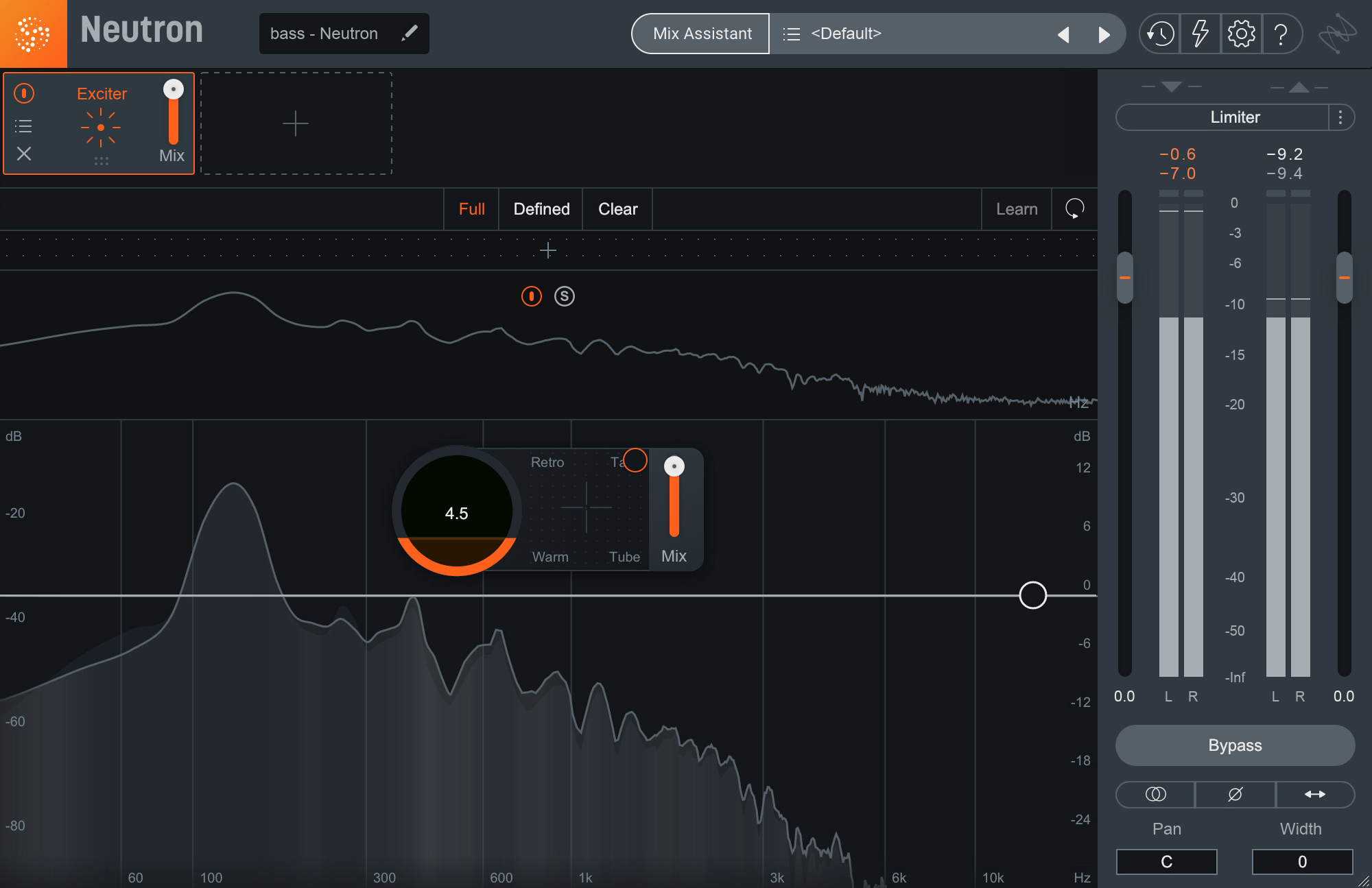Select Defined exciter mode
Image resolution: width=1372 pixels, height=888 pixels.
click(541, 209)
